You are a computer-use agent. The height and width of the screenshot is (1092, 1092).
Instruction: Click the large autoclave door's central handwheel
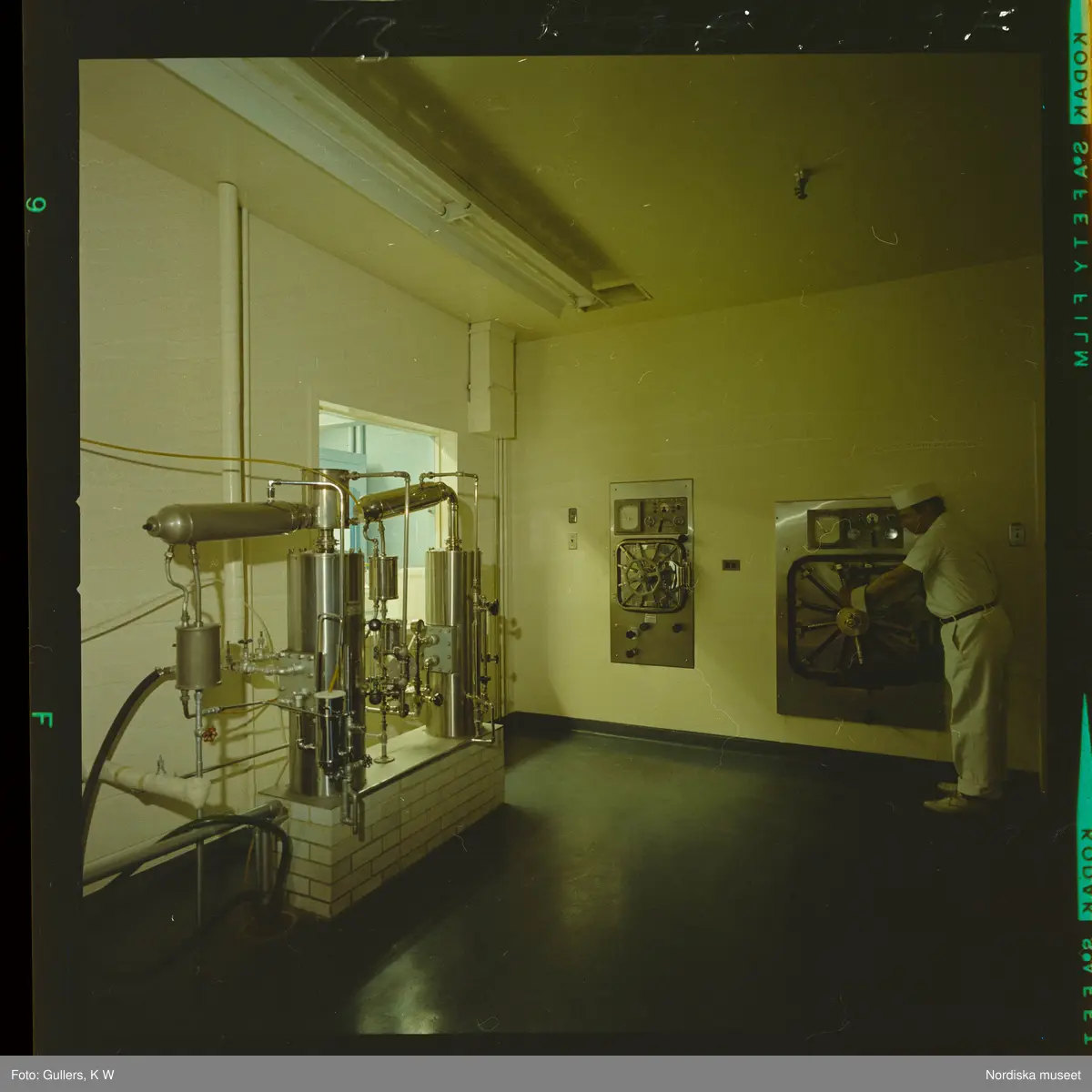[x=852, y=622]
